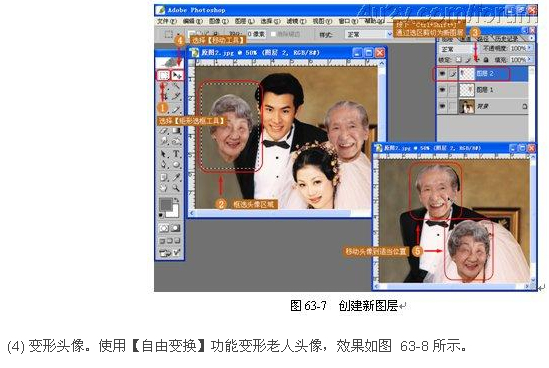The height and width of the screenshot is (368, 549).
Task: Open 填充 fill slider arrow
Action: (529, 60)
